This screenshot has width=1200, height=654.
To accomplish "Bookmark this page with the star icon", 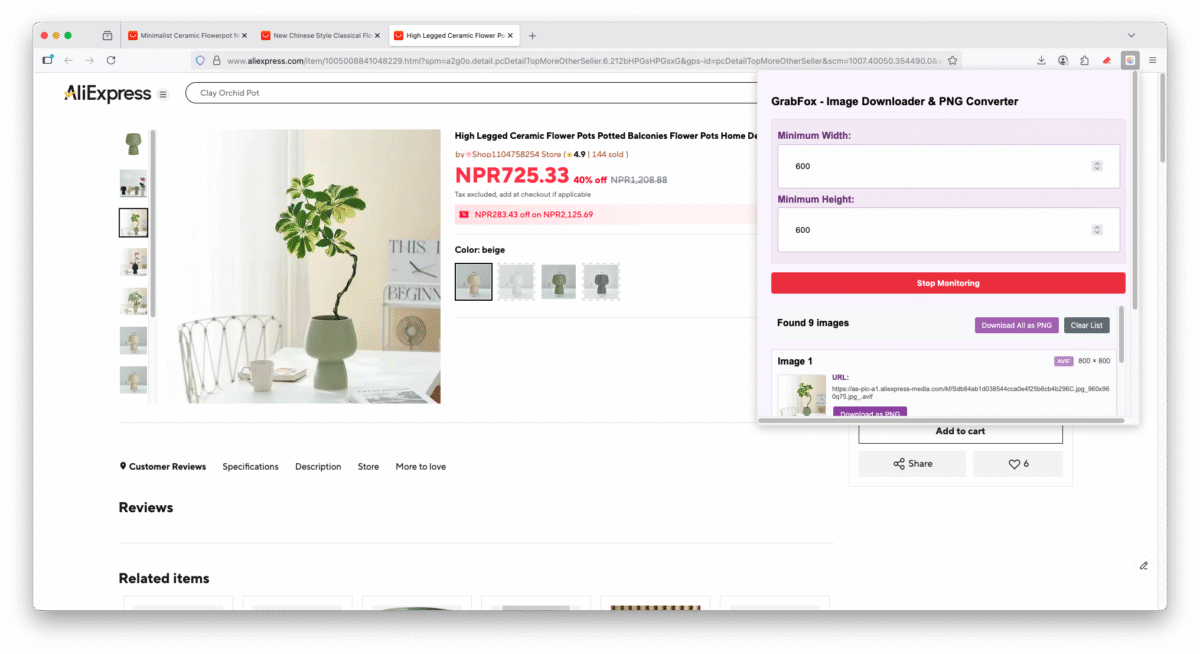I will (x=953, y=60).
